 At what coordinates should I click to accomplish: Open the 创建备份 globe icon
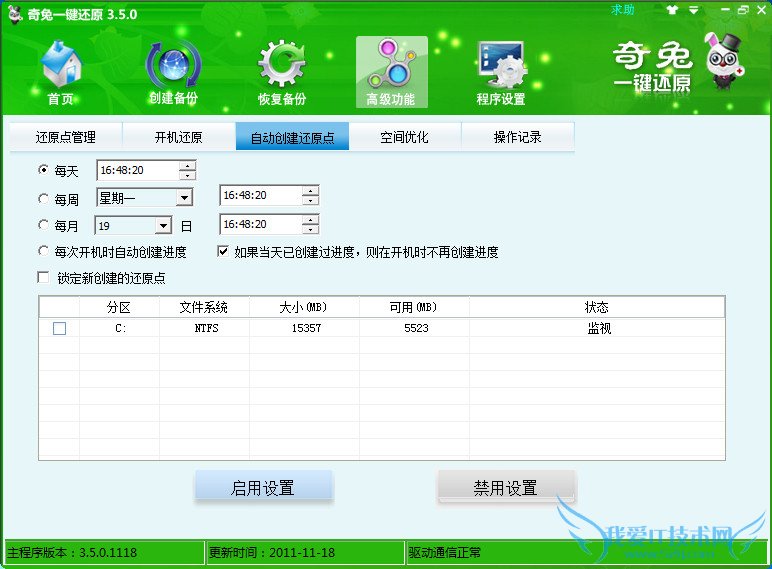click(x=173, y=72)
